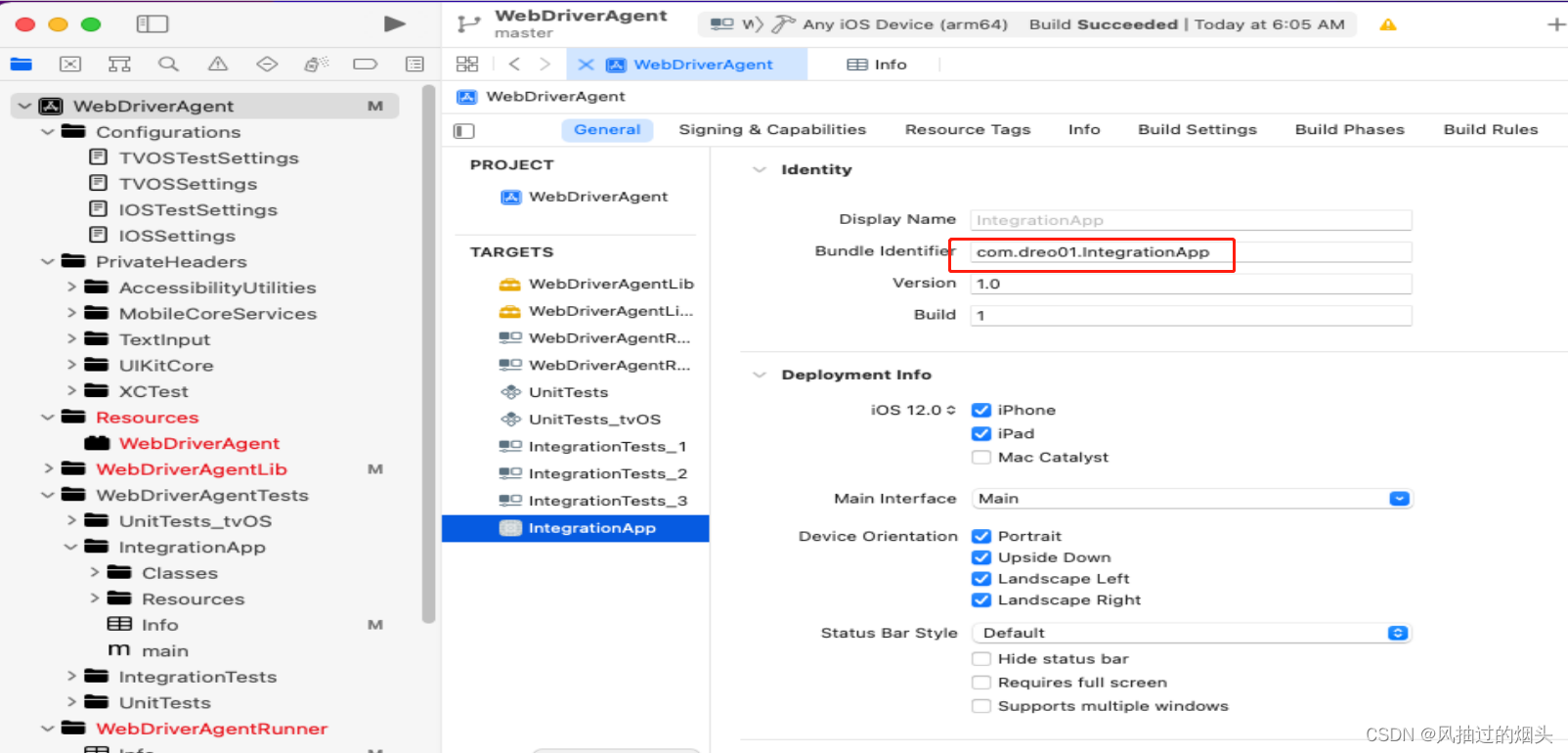Image resolution: width=1568 pixels, height=753 pixels.
Task: Switch to Signing & Capabilities tab
Action: [x=772, y=130]
